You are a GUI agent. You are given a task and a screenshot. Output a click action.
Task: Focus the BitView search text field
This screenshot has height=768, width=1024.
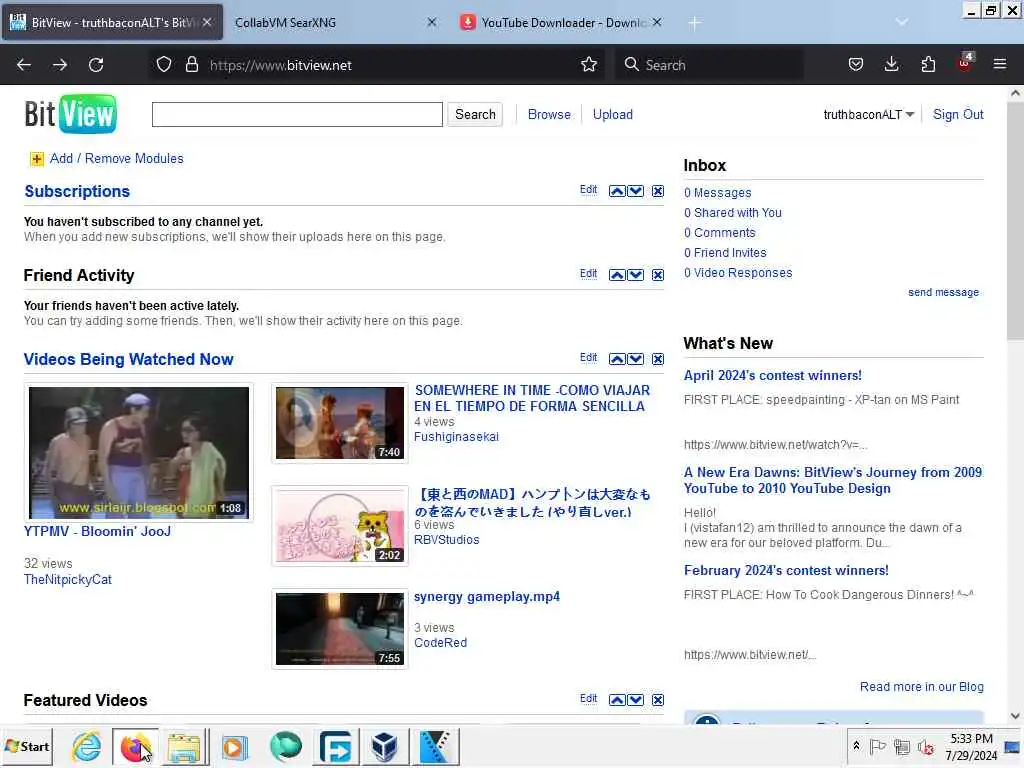[297, 114]
